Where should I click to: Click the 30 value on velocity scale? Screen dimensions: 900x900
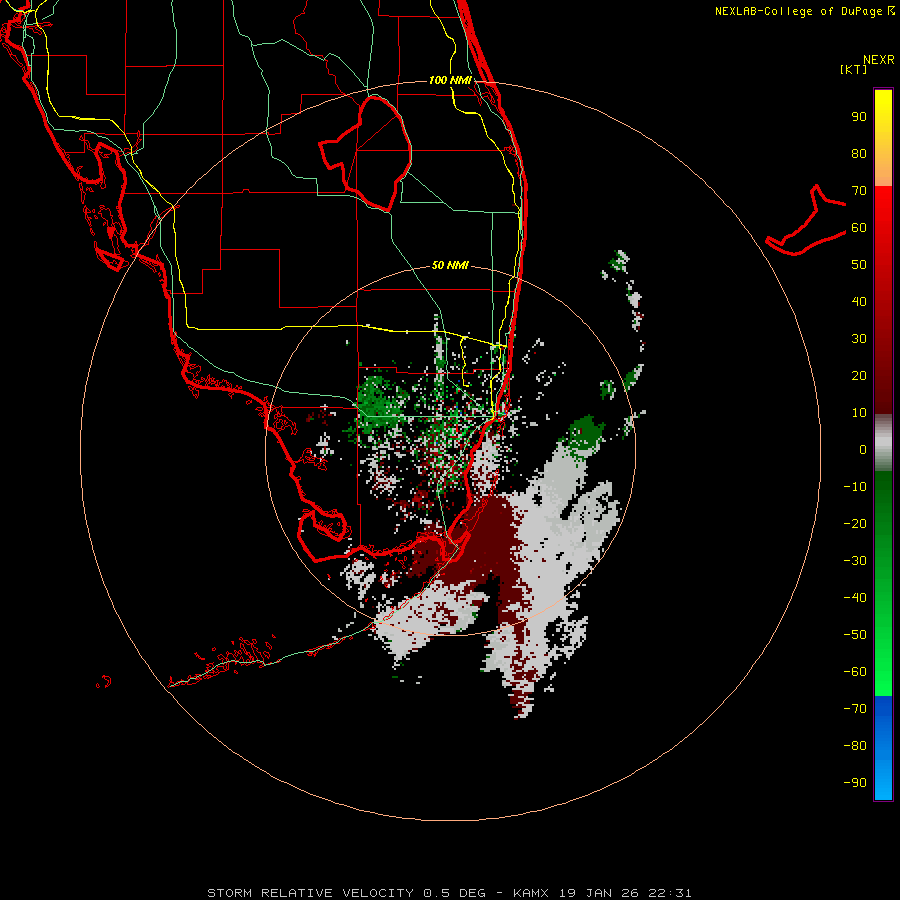[x=859, y=339]
